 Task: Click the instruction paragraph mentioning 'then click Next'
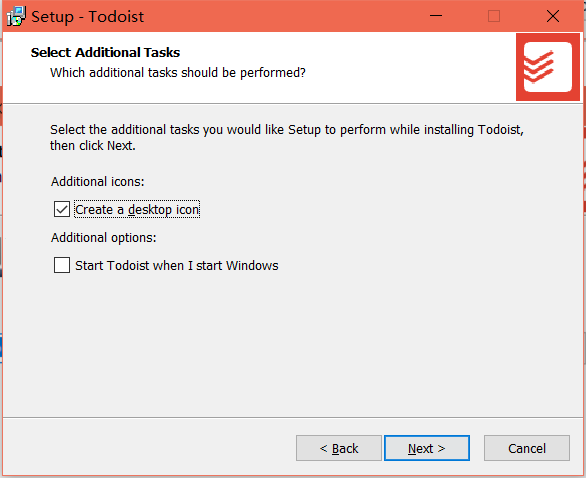[287, 137]
